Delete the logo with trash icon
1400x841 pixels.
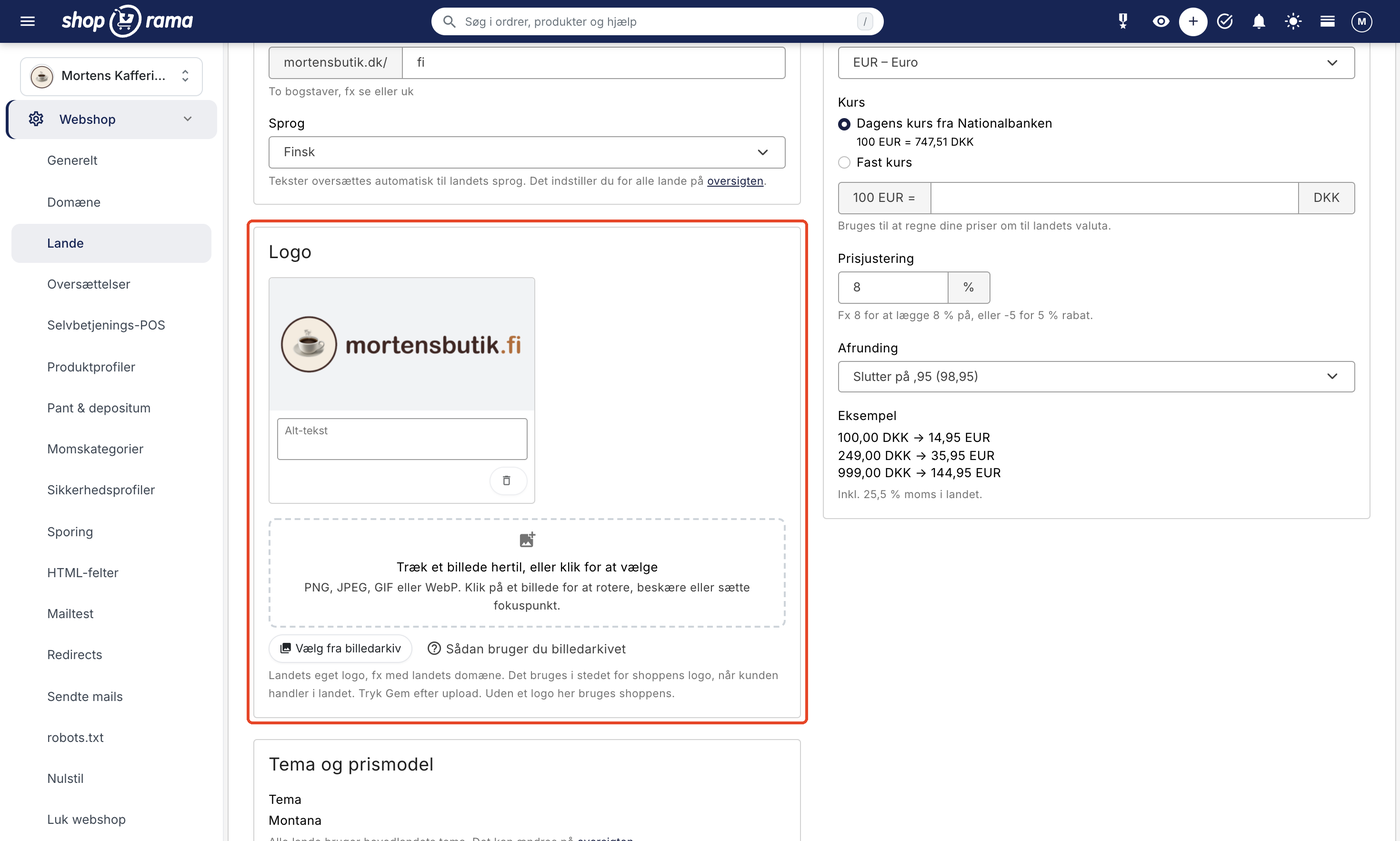tap(507, 481)
